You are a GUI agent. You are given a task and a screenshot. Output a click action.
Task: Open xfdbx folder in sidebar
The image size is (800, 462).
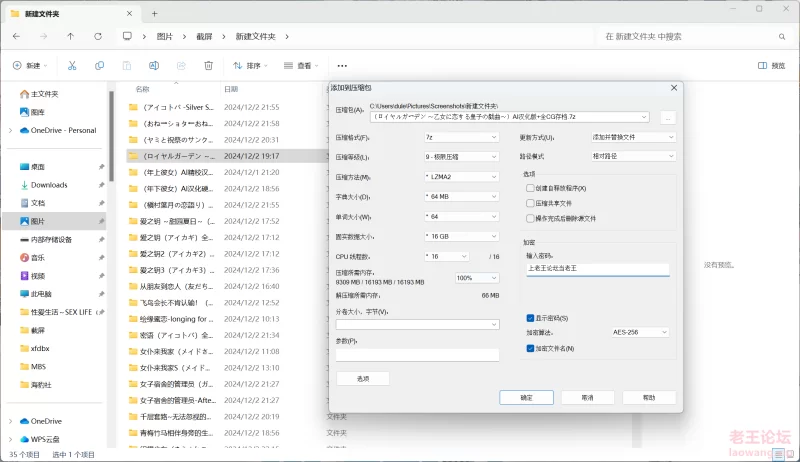[35, 348]
